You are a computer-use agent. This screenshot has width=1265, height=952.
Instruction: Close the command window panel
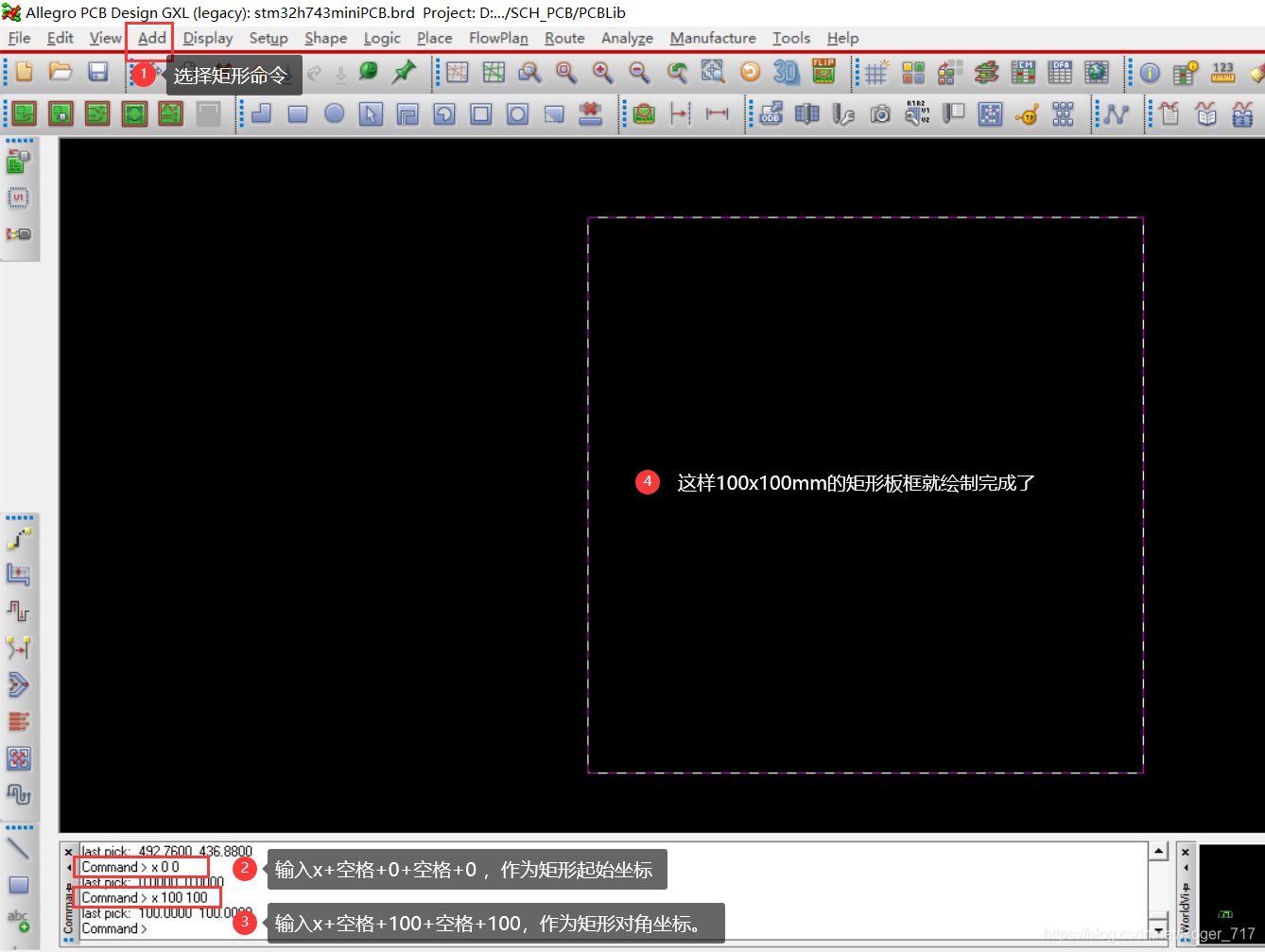[x=68, y=852]
